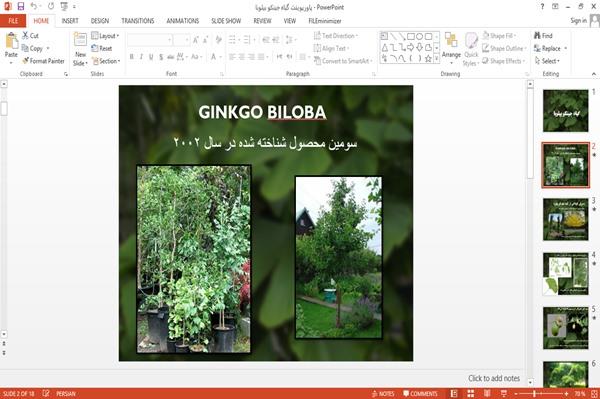Switch to the DESIGN tab

pos(99,21)
